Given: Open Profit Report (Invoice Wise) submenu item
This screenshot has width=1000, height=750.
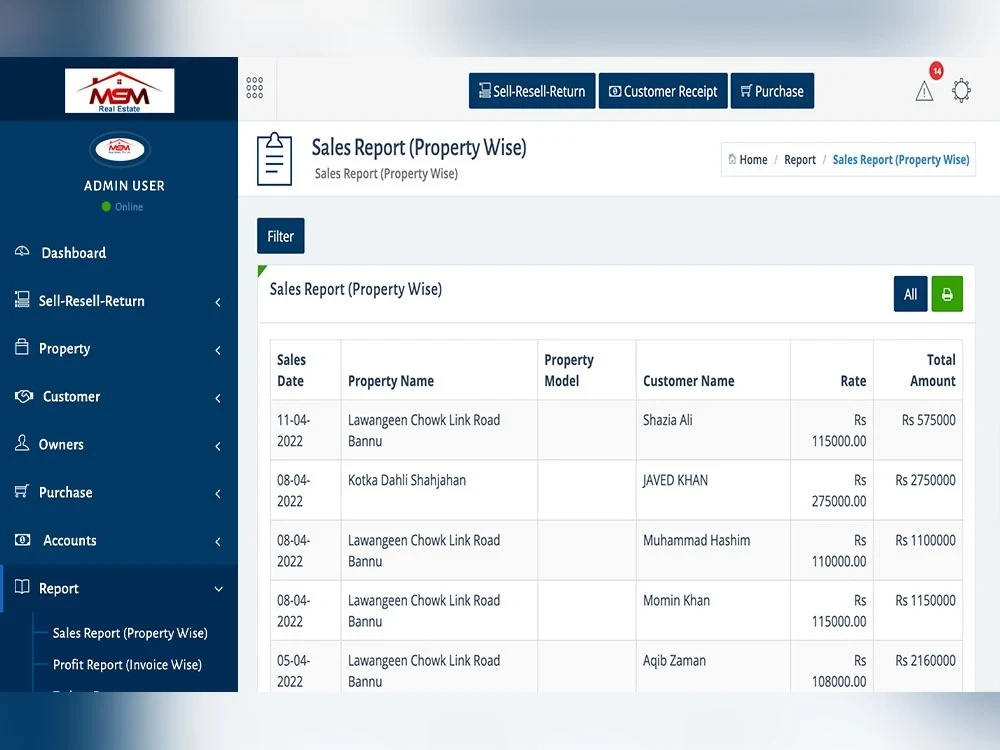Looking at the screenshot, I should pos(128,665).
